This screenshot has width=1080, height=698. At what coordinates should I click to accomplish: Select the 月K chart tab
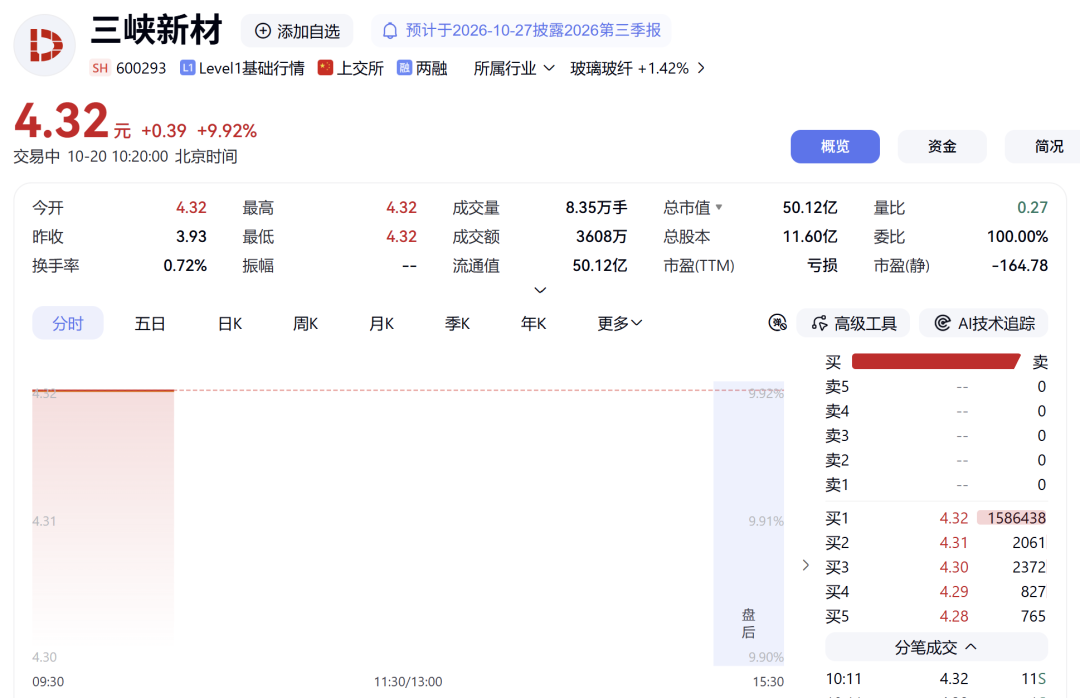coord(382,323)
